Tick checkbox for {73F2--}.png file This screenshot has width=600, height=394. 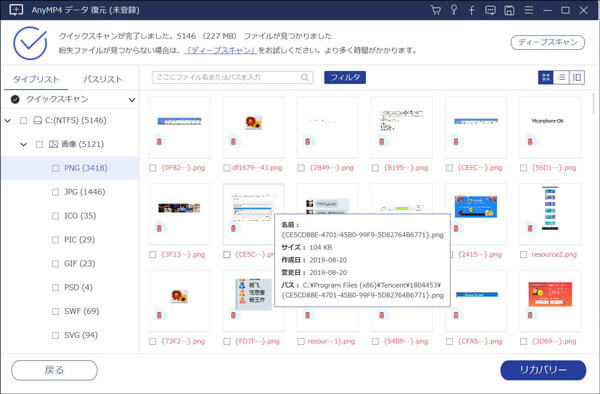point(153,342)
